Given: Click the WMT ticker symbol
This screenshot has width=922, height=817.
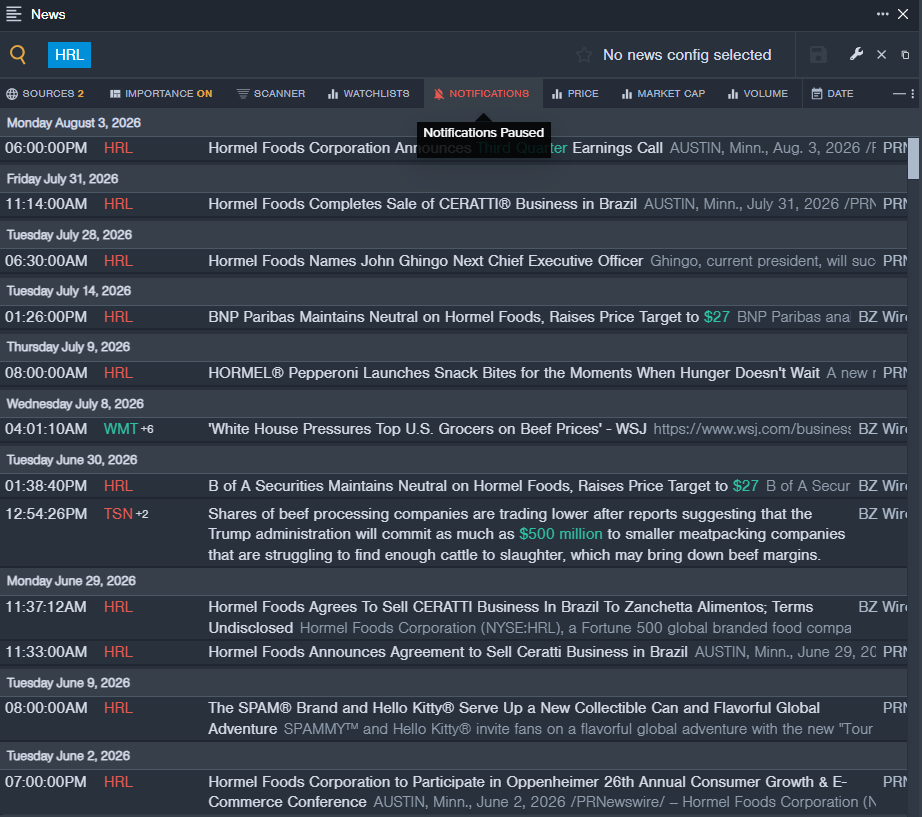Looking at the screenshot, I should tap(121, 429).
